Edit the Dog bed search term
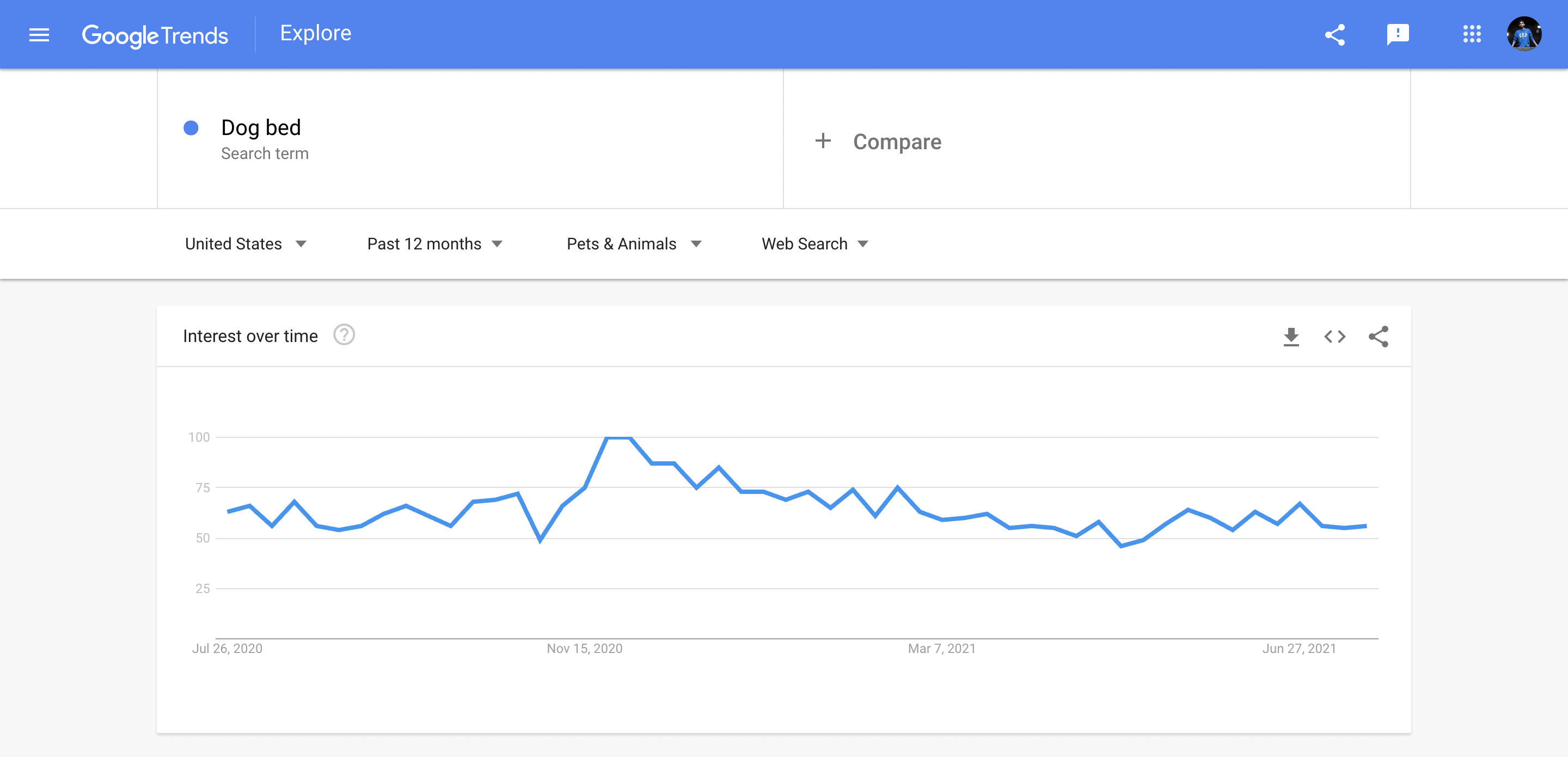This screenshot has height=757, width=1568. [x=261, y=127]
